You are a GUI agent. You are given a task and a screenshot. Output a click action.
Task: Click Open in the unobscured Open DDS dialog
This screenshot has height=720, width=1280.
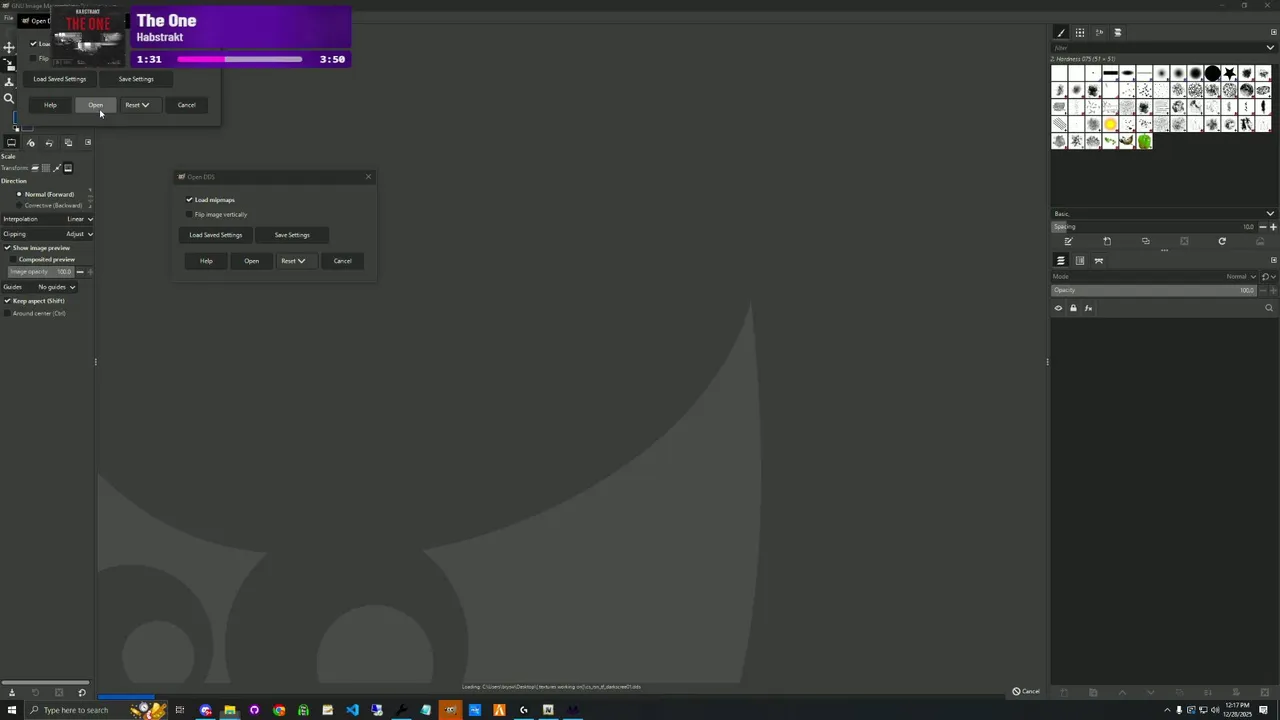coord(251,261)
